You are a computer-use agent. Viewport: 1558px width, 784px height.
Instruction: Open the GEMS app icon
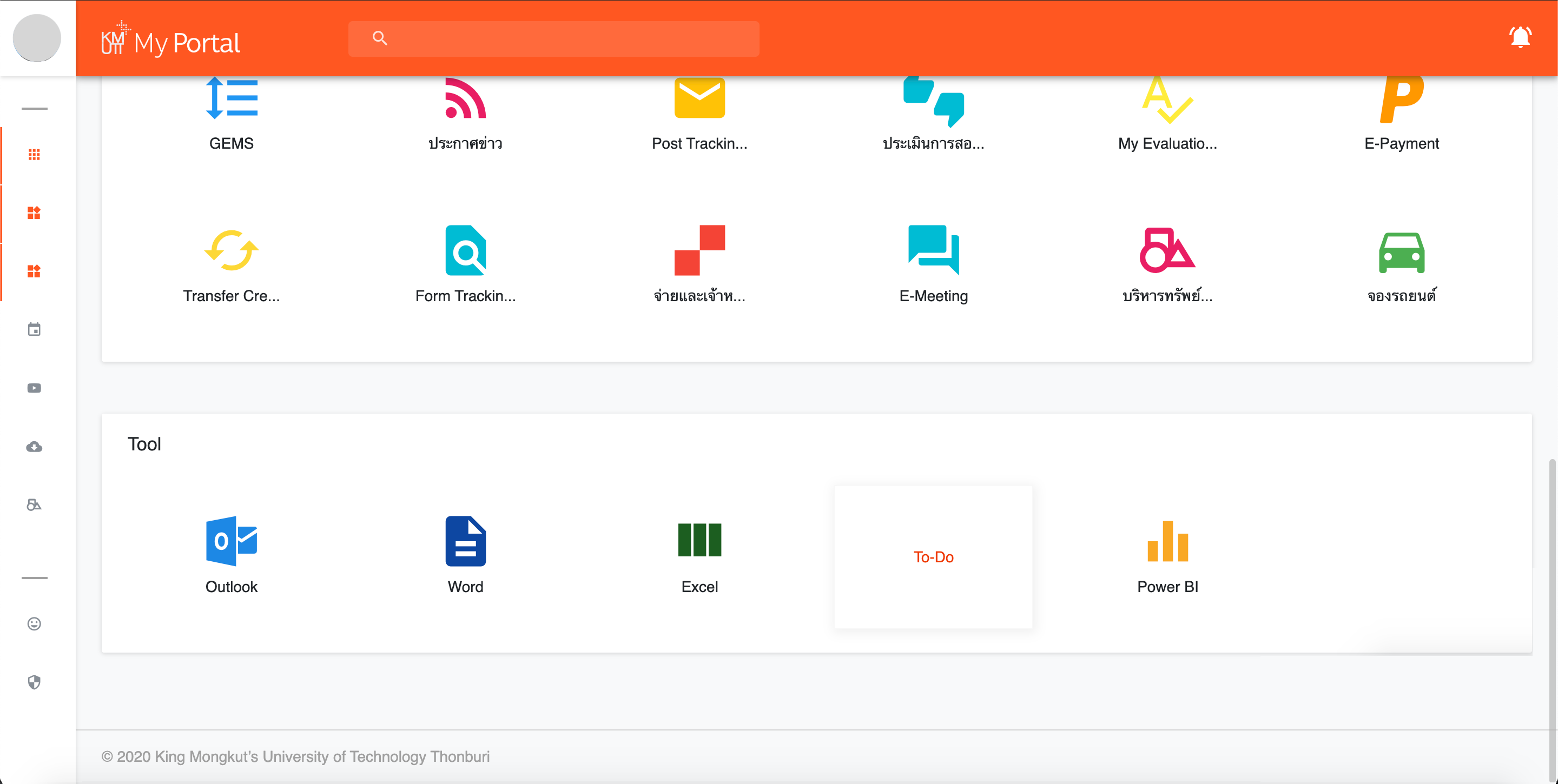(231, 98)
